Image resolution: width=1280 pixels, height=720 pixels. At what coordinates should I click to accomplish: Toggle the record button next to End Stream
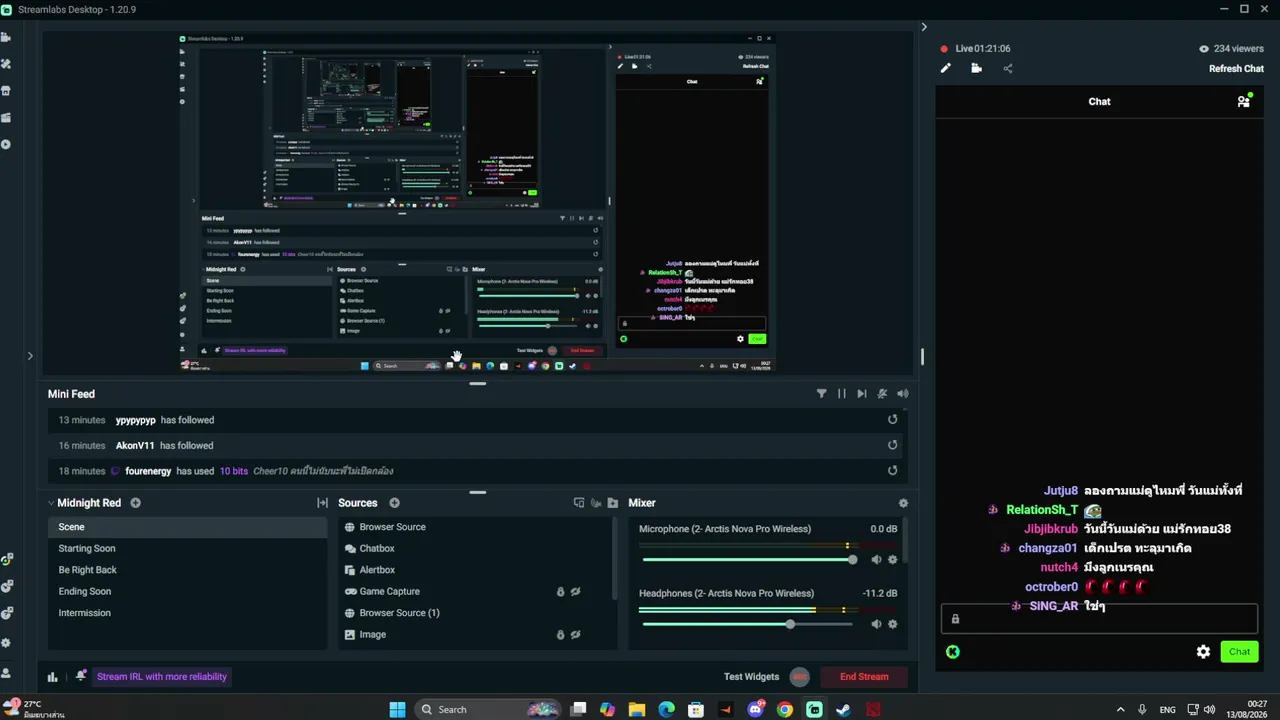coord(799,677)
